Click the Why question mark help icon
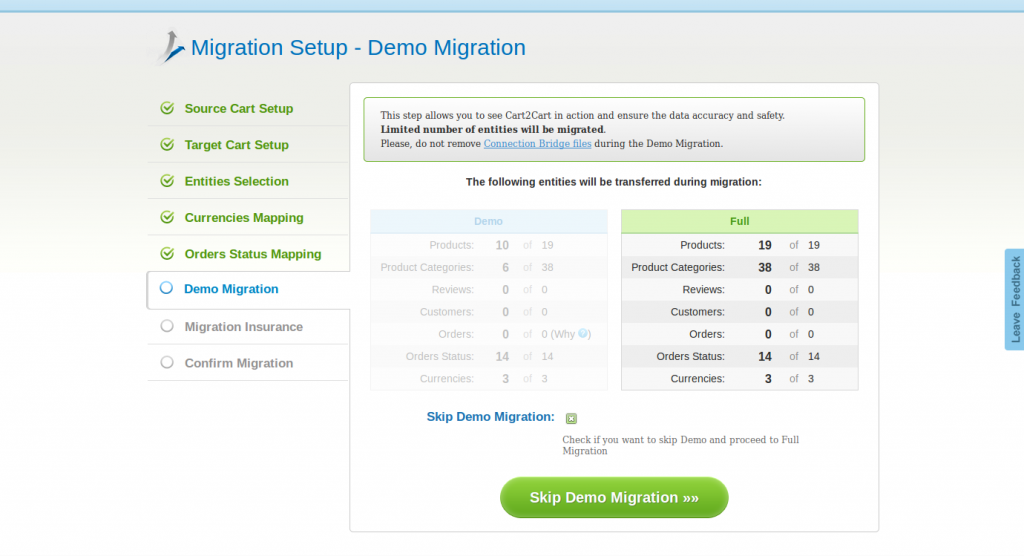The width and height of the screenshot is (1024, 556). (584, 334)
